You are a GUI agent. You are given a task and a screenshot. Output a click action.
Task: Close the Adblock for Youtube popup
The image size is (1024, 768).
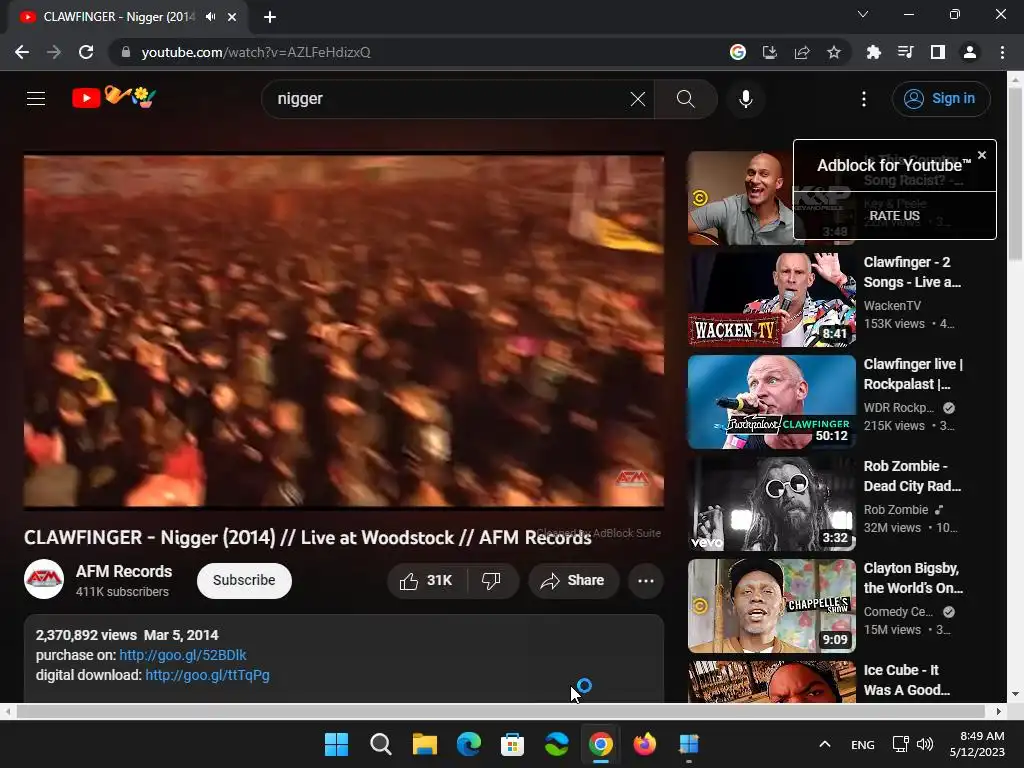(982, 155)
